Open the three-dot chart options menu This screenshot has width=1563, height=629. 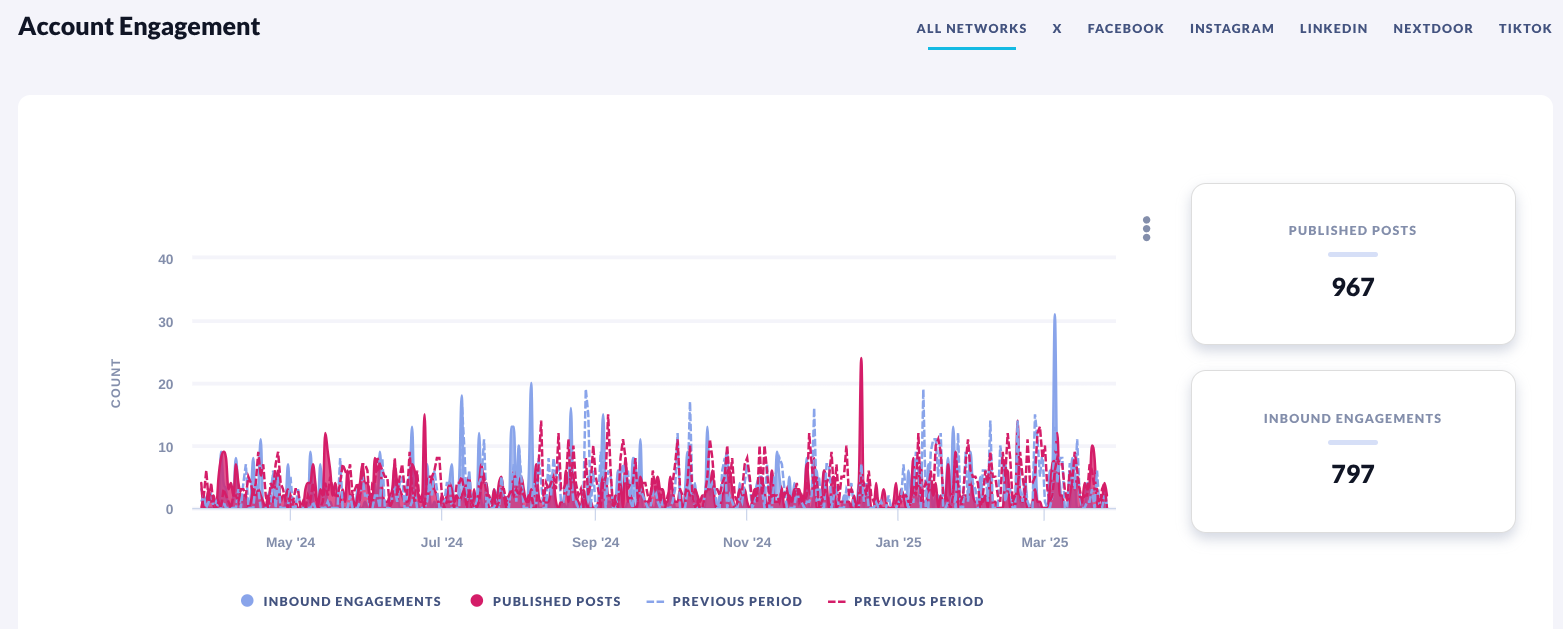tap(1146, 229)
